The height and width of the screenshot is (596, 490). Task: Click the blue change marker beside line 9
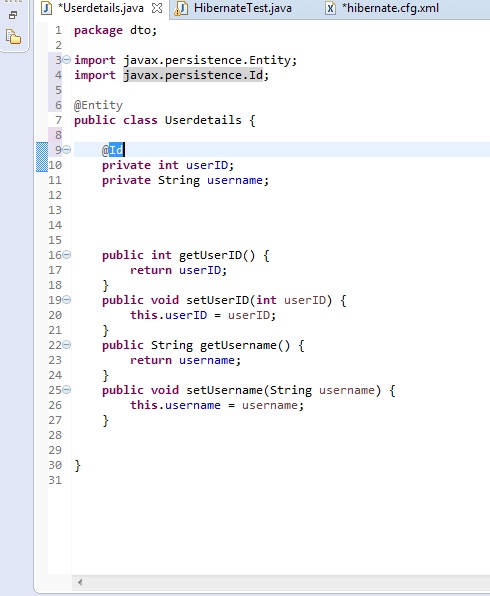(x=41, y=157)
